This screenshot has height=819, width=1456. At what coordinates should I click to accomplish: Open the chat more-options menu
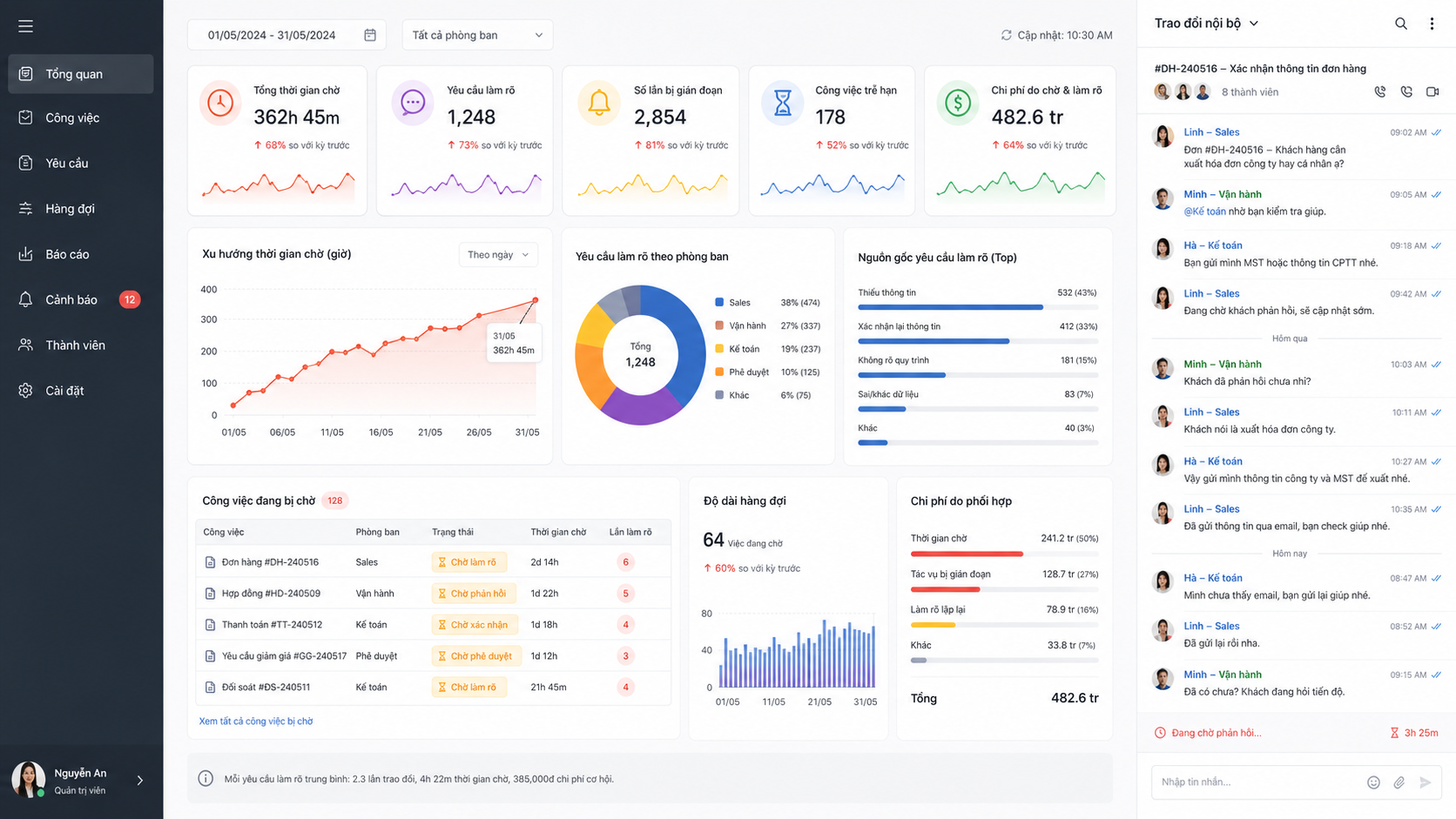click(1432, 23)
